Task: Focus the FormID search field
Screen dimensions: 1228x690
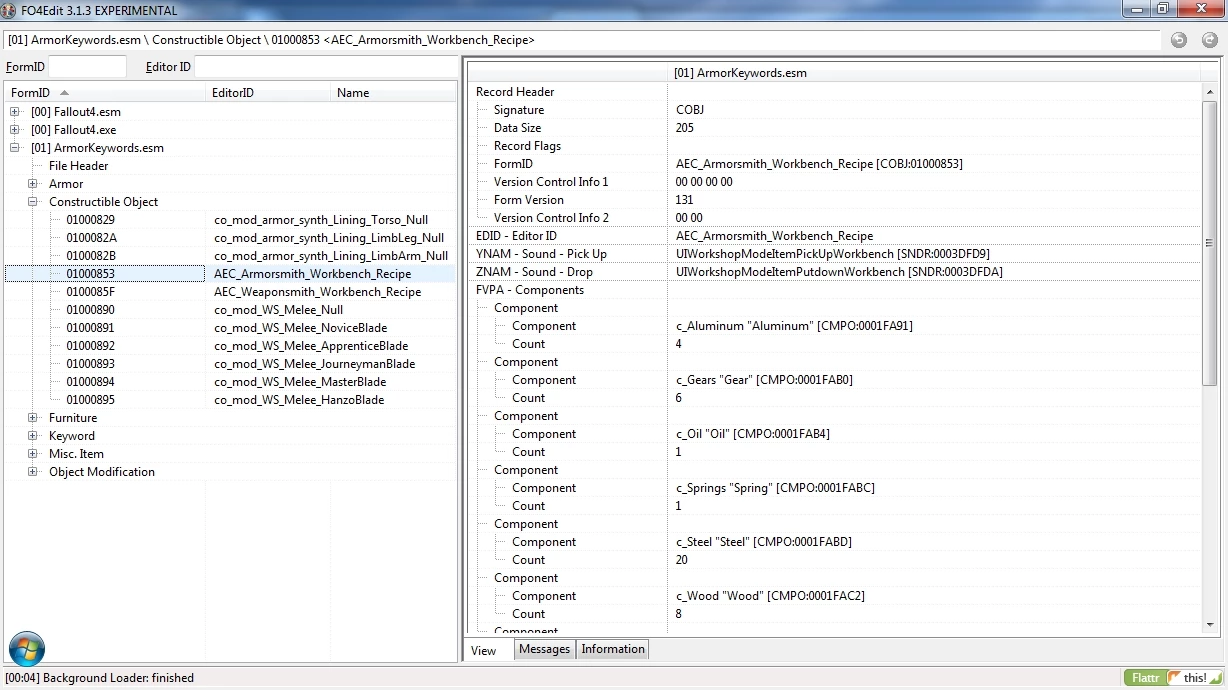Action: coord(88,67)
